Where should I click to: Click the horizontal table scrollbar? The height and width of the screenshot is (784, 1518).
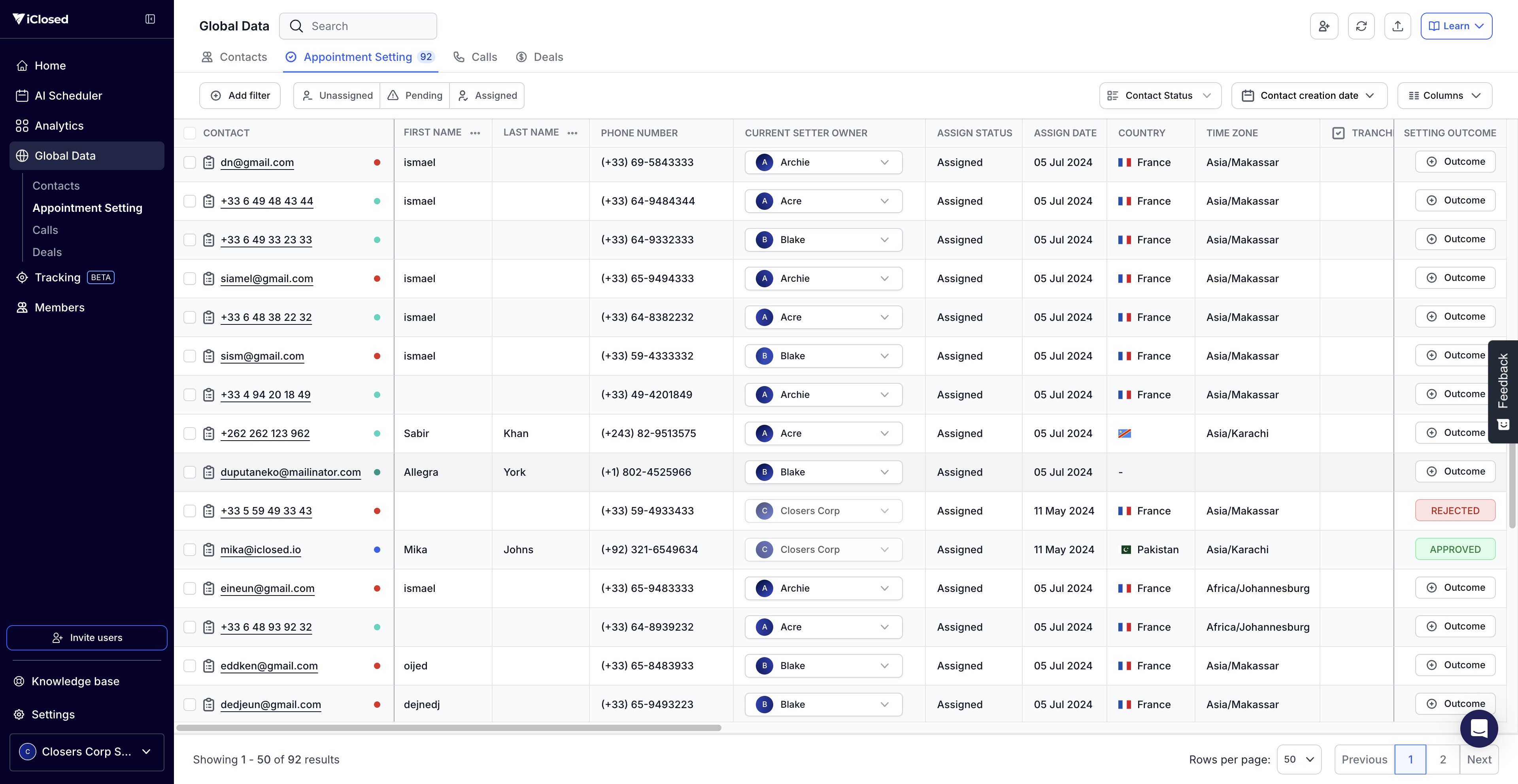click(448, 728)
